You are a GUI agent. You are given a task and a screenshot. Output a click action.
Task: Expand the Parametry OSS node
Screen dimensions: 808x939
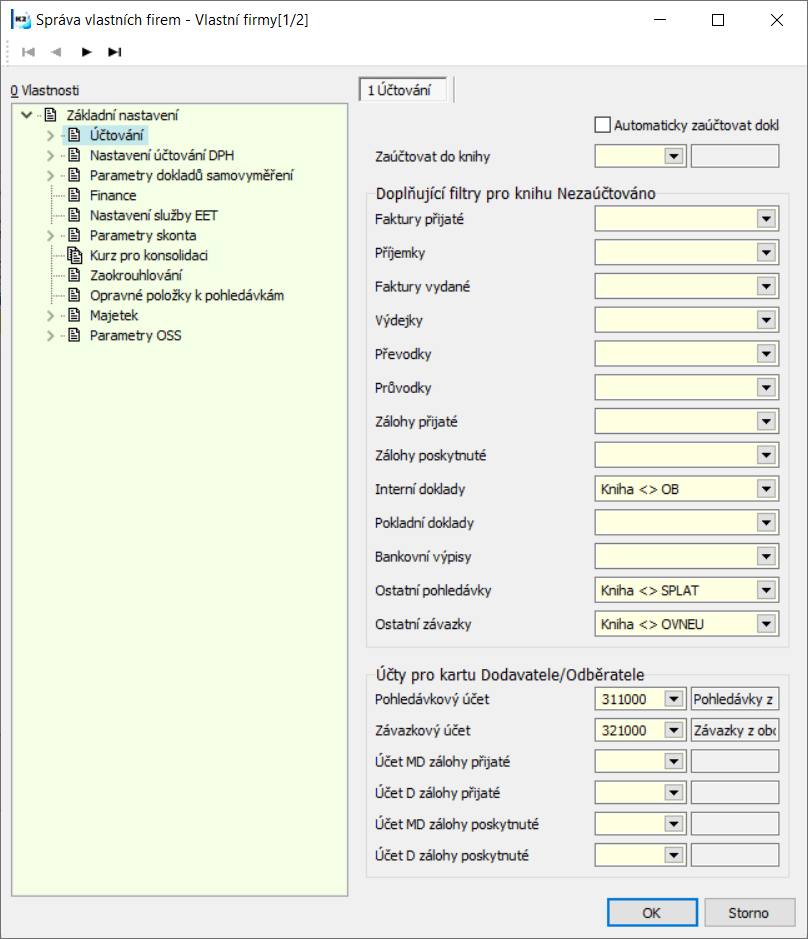point(50,336)
